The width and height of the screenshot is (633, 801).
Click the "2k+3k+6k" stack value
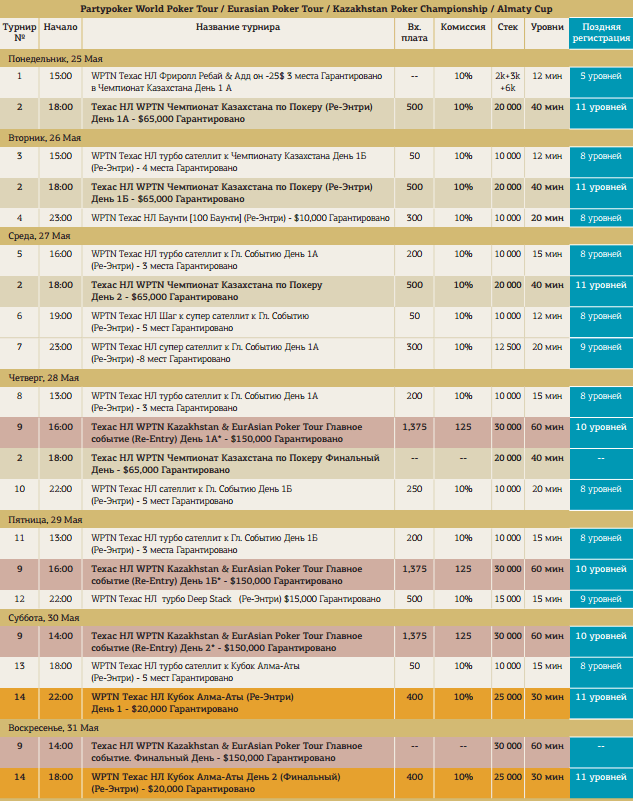507,82
